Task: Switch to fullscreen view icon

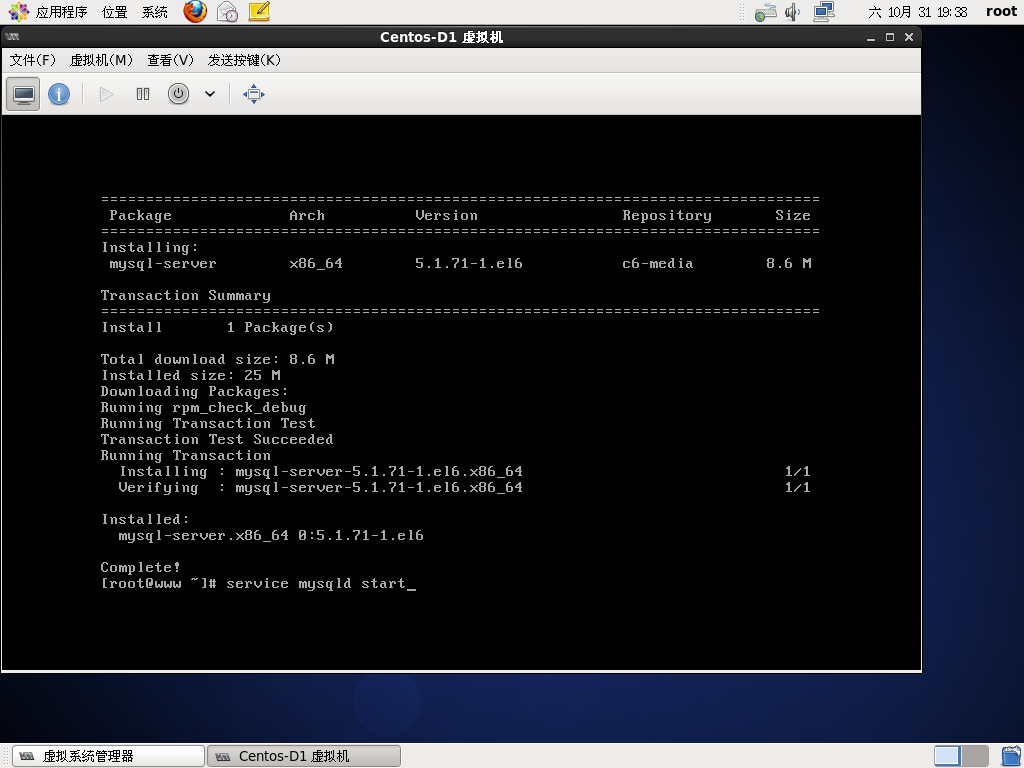Action: (x=254, y=94)
